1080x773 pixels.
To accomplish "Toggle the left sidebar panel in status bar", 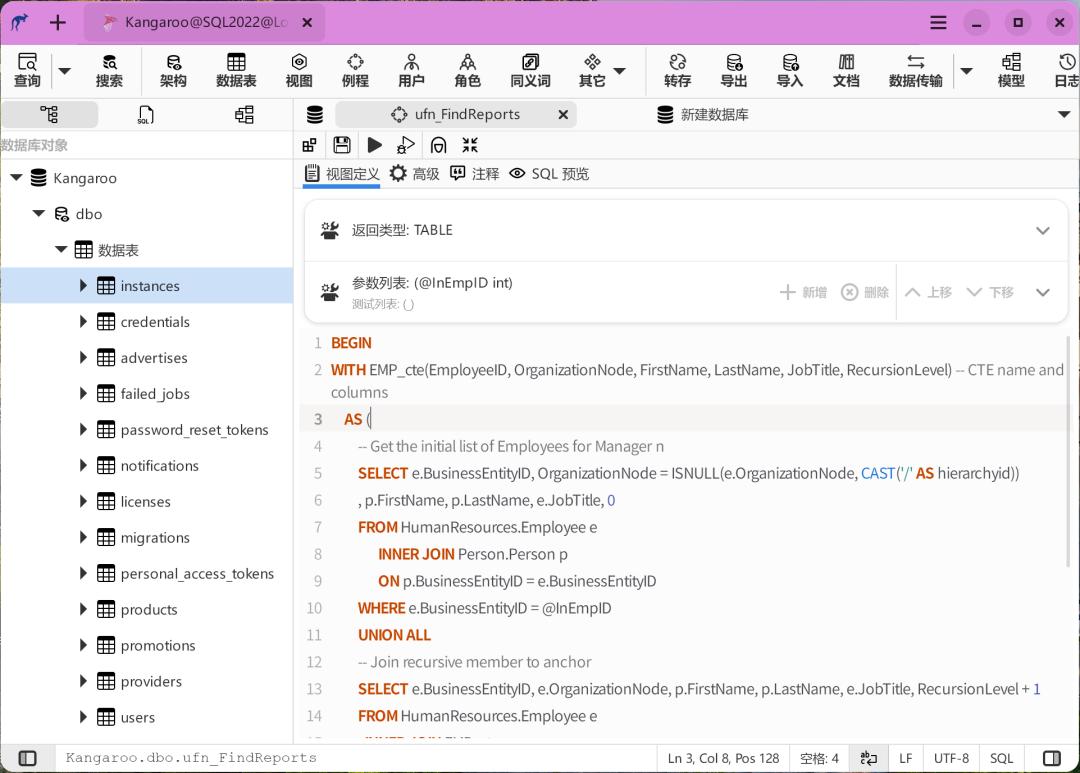I will 28,758.
